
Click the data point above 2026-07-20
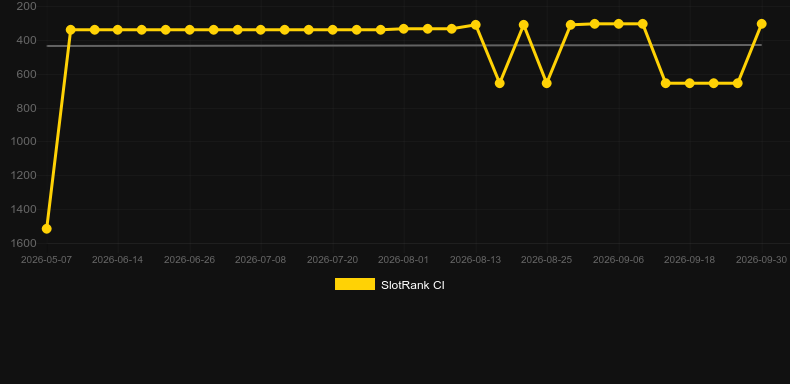(x=333, y=30)
